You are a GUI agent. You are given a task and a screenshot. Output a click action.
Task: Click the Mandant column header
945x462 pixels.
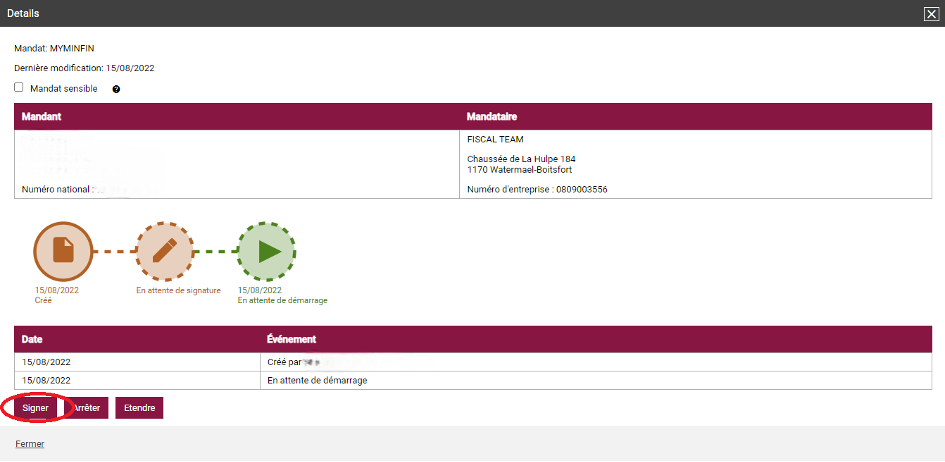(x=42, y=117)
